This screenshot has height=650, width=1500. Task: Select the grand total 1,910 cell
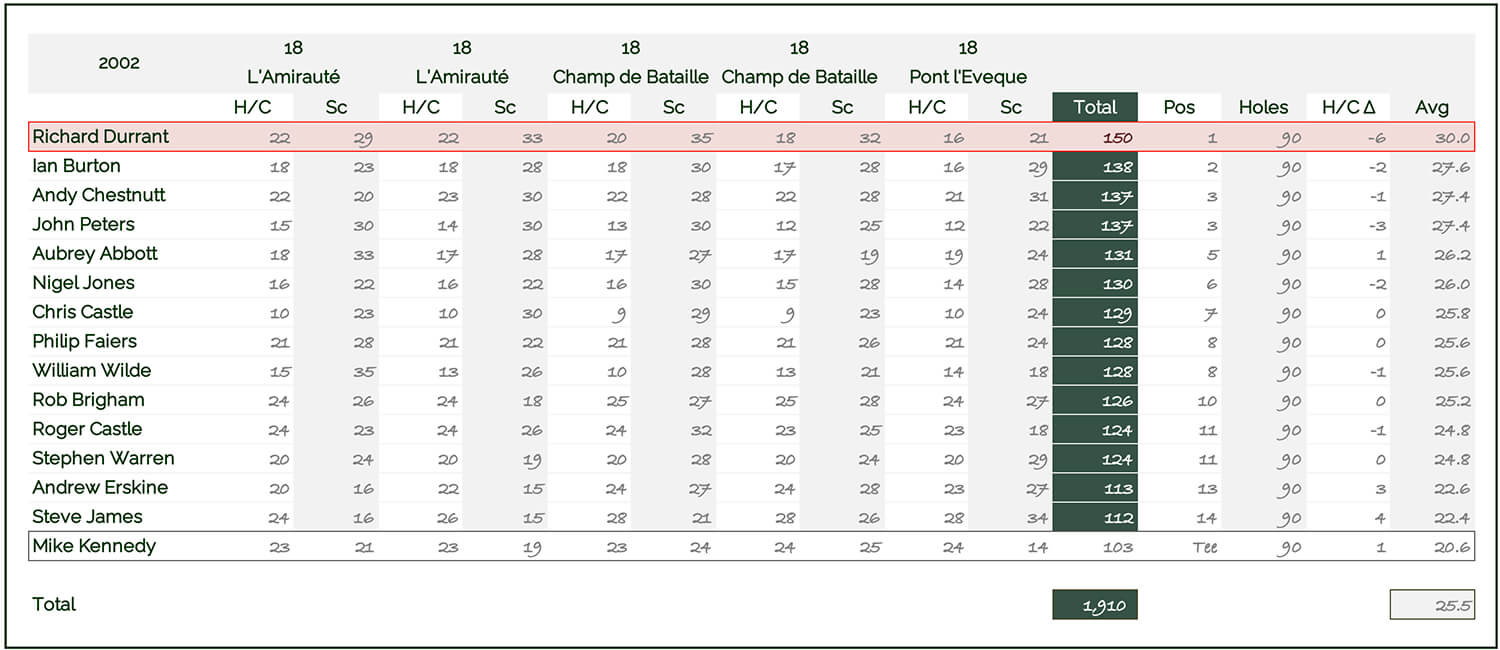click(1095, 605)
